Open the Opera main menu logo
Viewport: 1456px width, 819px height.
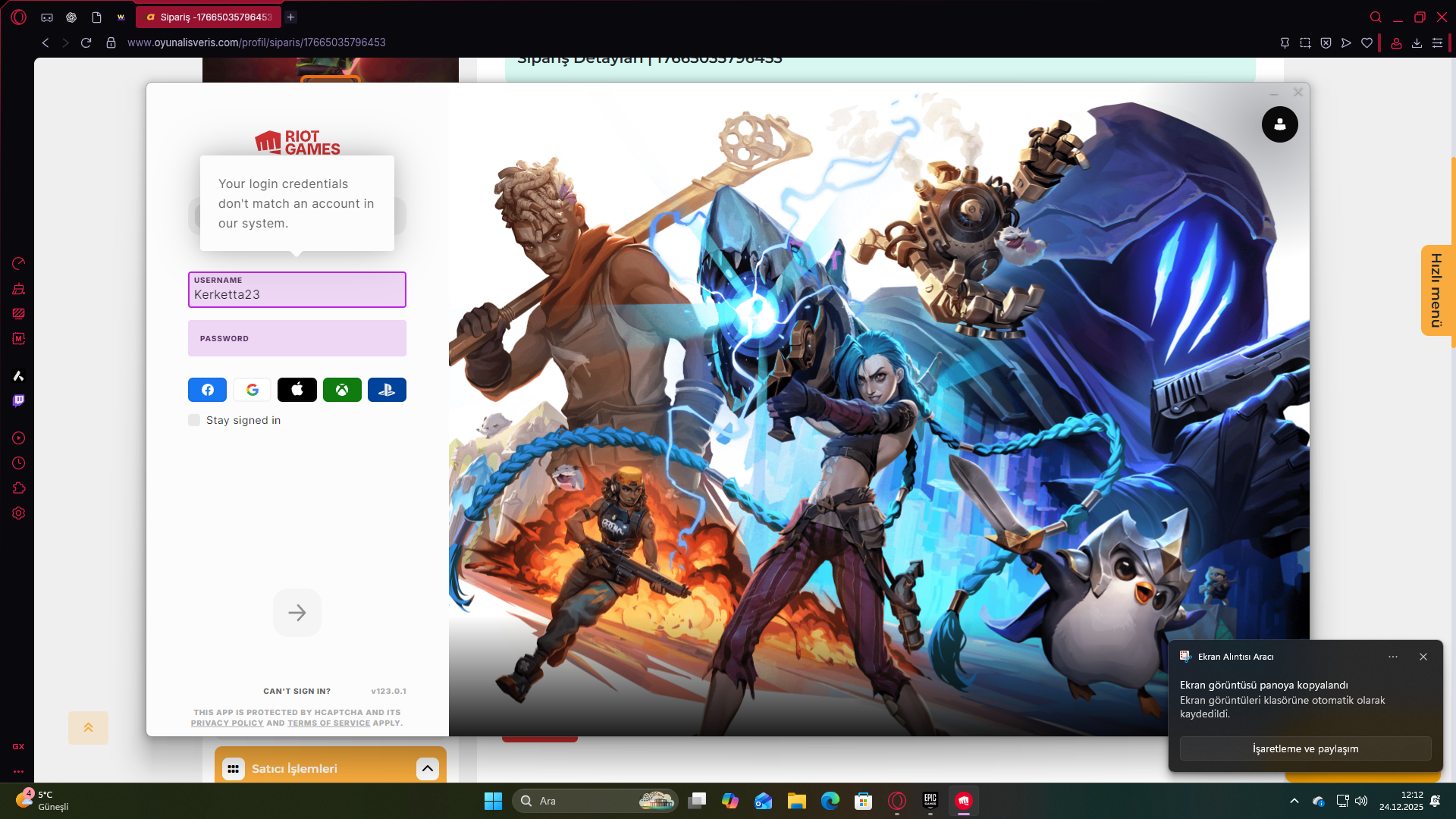[19, 17]
